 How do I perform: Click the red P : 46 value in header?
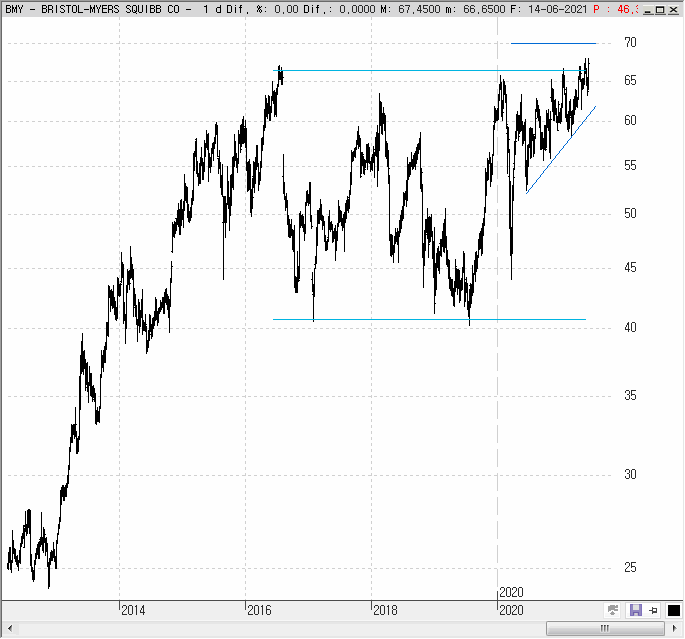point(616,9)
